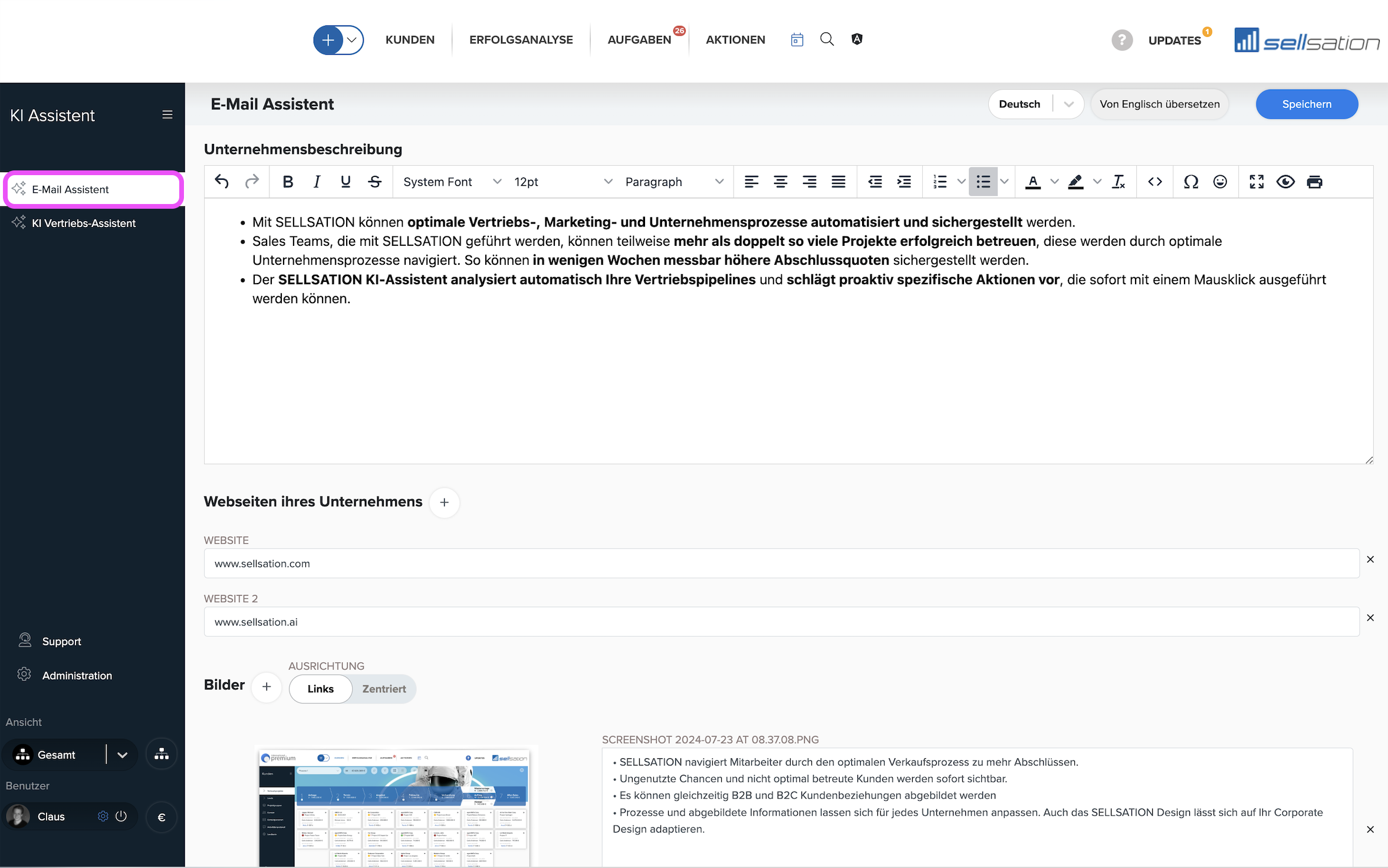Open the AUFGABEN menu
The width and height of the screenshot is (1388, 868).
click(x=639, y=40)
